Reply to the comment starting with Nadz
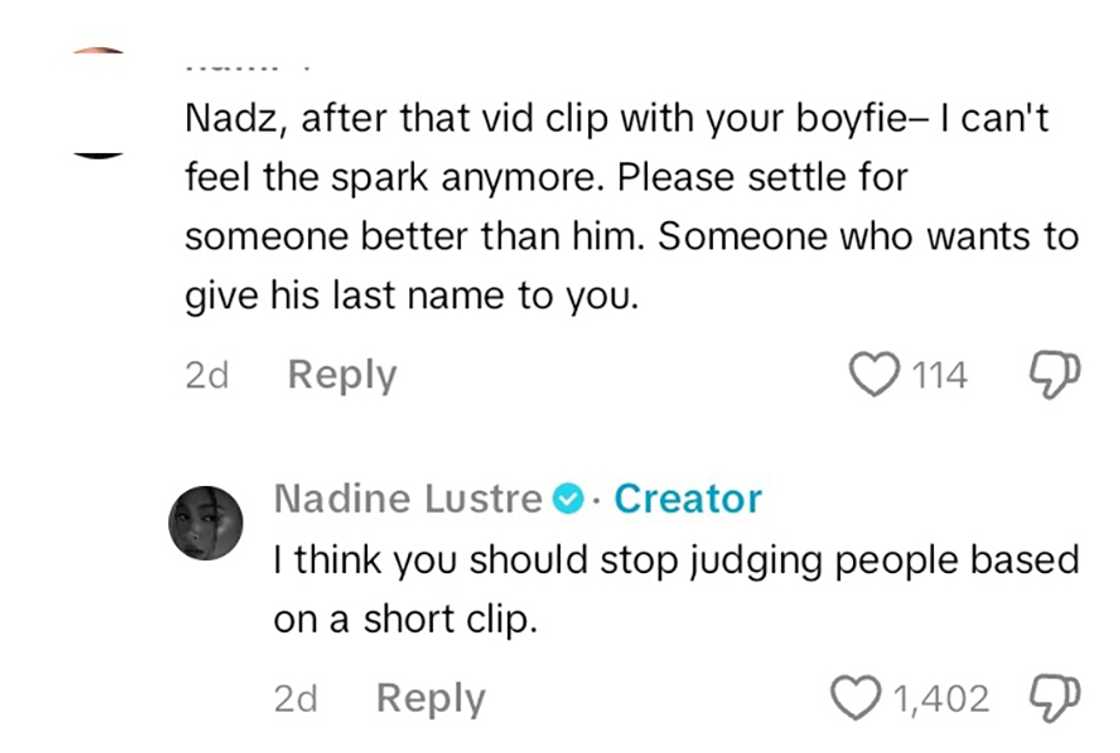This screenshot has height=753, width=1120. point(342,375)
